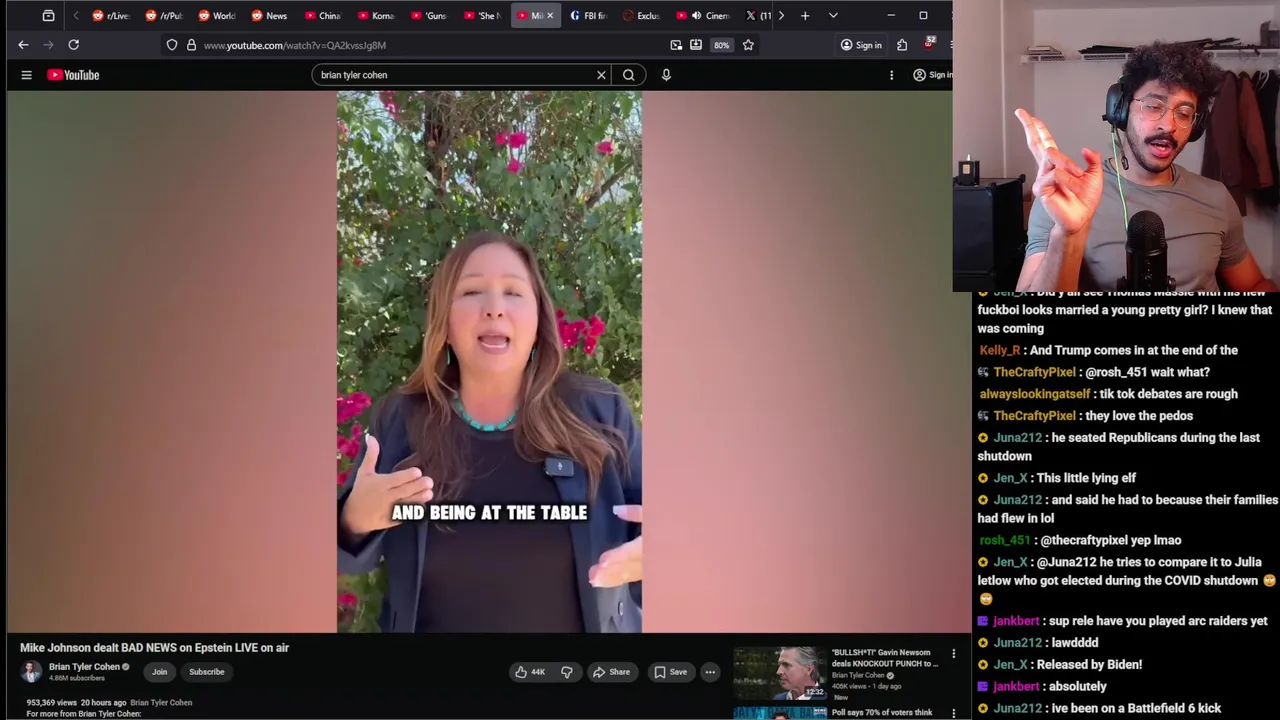Open the browser extensions puzzle icon

(902, 45)
